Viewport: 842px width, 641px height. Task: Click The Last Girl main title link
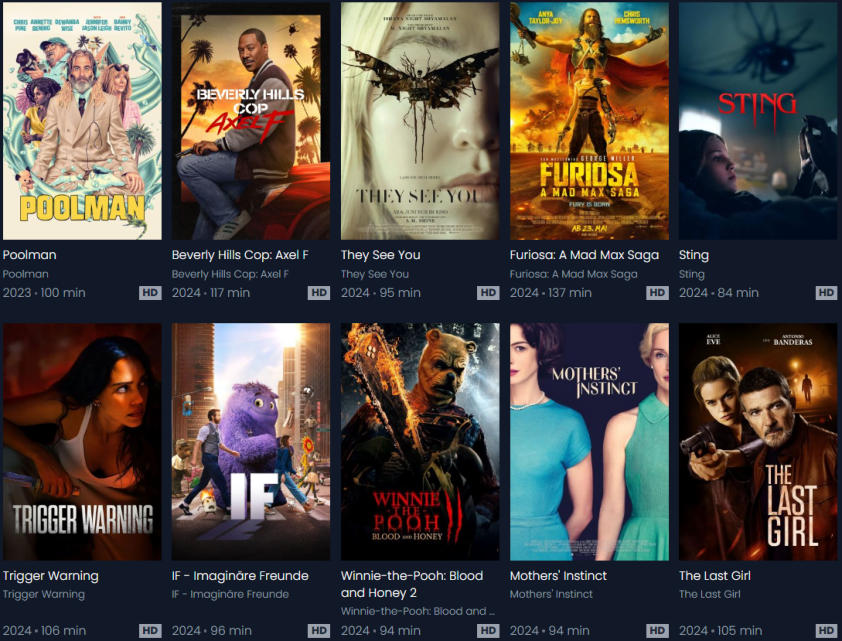715,576
